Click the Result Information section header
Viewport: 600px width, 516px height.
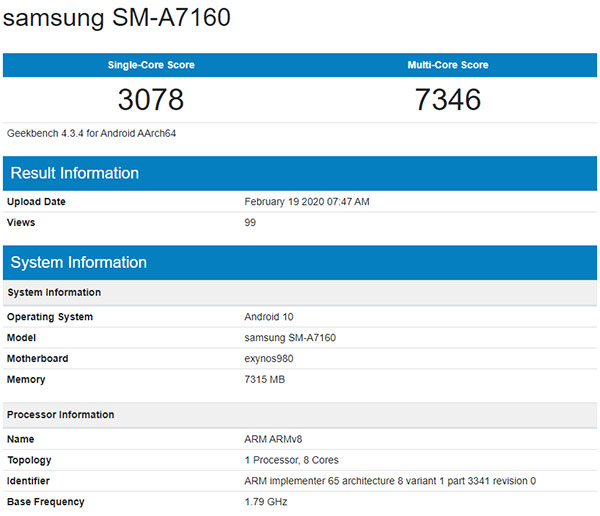(x=300, y=173)
